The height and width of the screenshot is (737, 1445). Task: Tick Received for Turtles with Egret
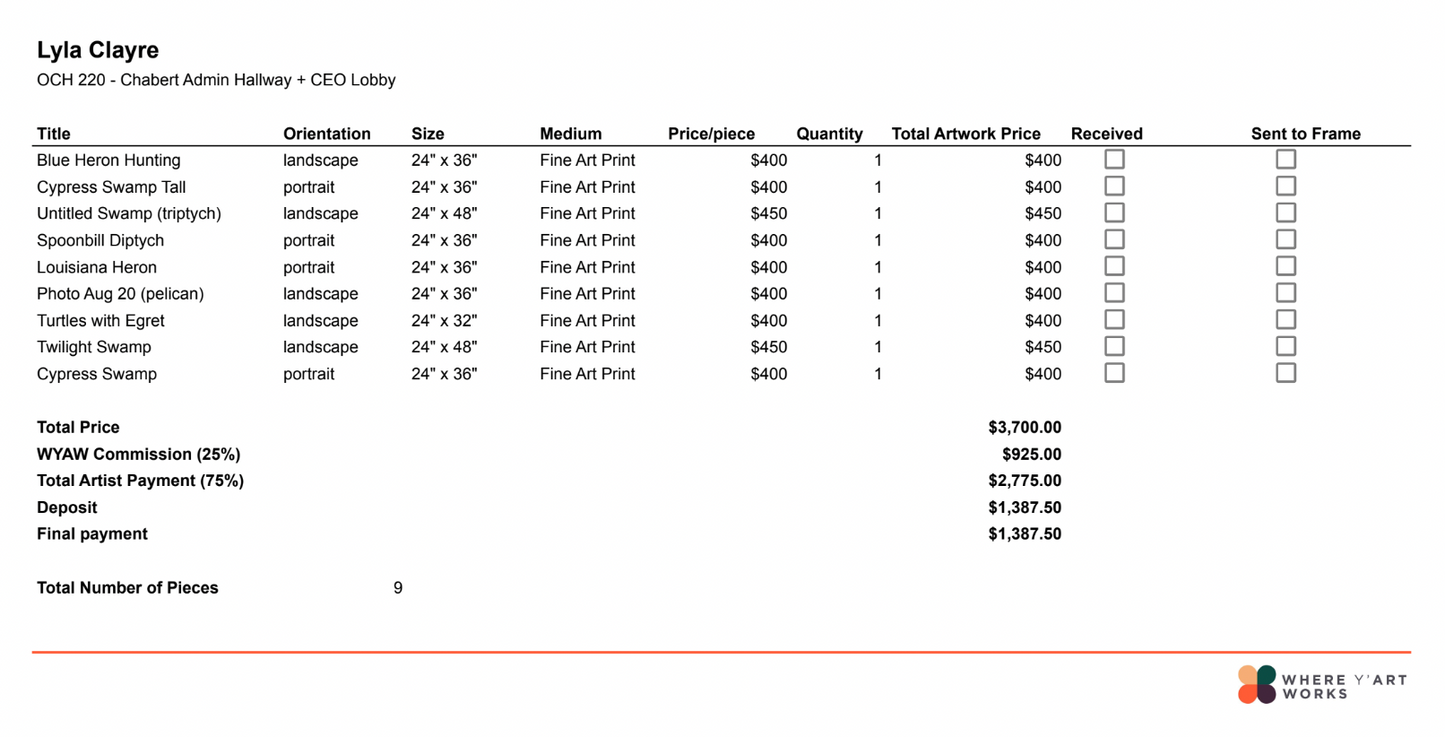click(1114, 319)
